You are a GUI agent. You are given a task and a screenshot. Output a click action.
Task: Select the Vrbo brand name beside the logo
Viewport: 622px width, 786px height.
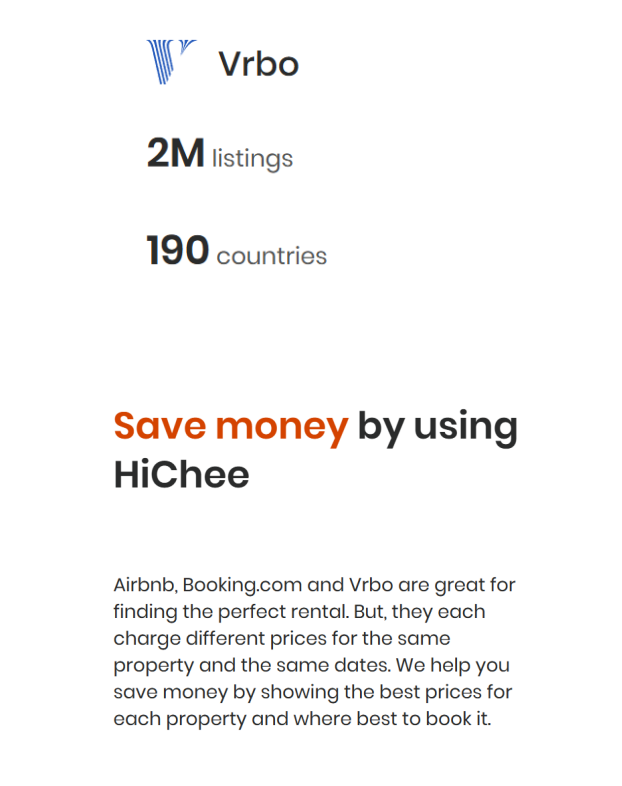[x=259, y=64]
